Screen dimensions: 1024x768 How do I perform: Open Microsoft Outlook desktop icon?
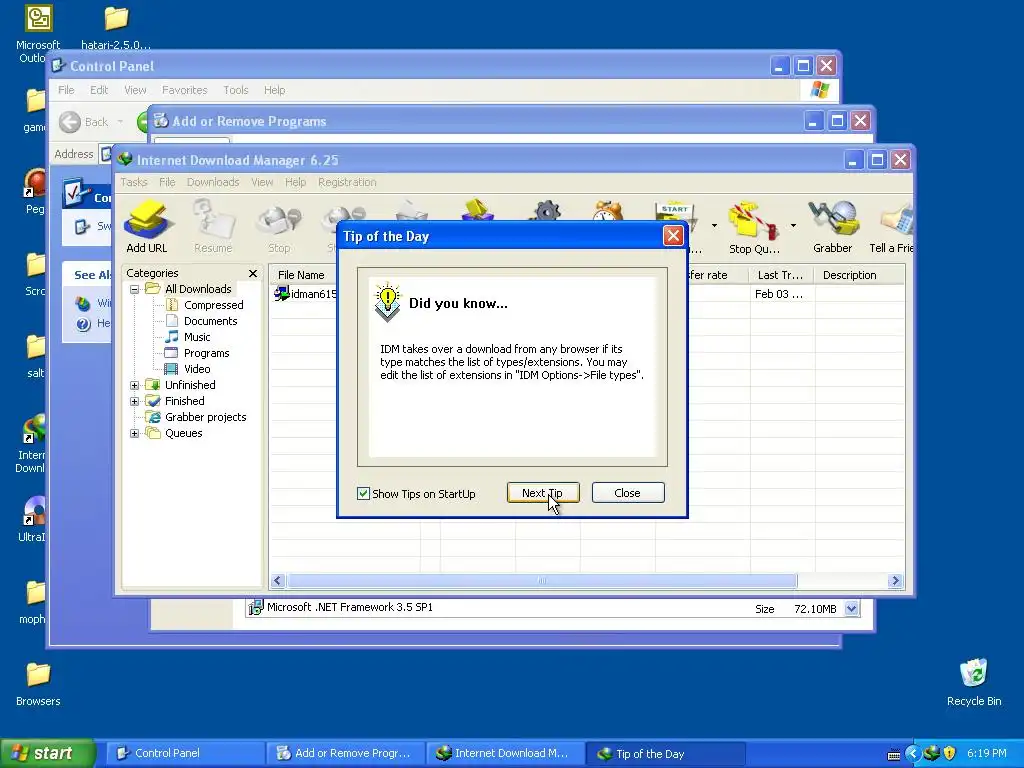click(x=38, y=34)
